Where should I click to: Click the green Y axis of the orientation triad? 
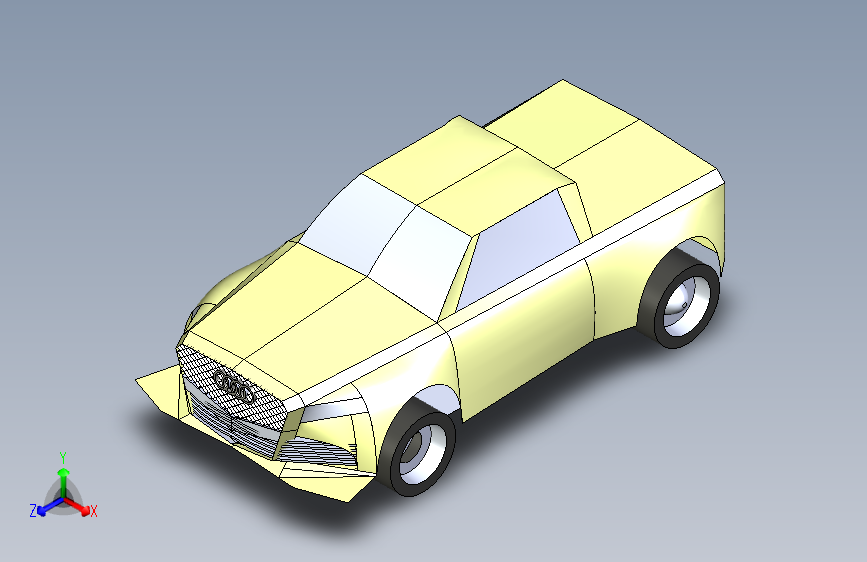(x=64, y=481)
